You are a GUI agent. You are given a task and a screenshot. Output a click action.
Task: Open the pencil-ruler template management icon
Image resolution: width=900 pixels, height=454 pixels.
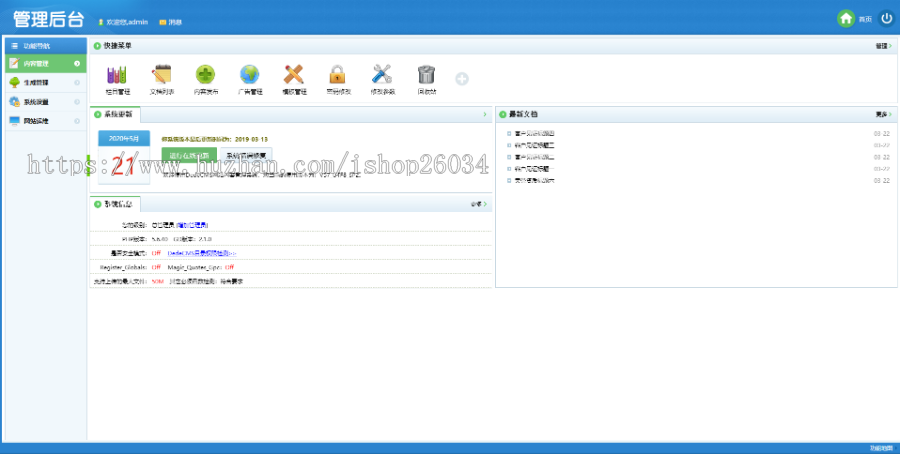(x=293, y=75)
